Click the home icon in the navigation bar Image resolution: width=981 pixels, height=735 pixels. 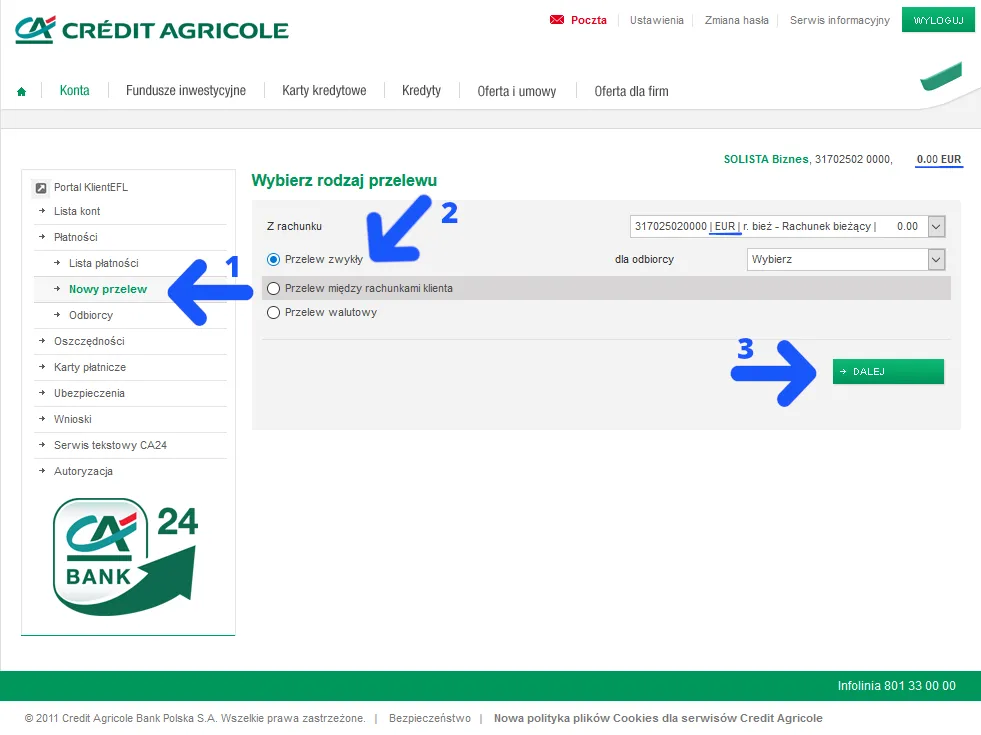click(x=21, y=90)
